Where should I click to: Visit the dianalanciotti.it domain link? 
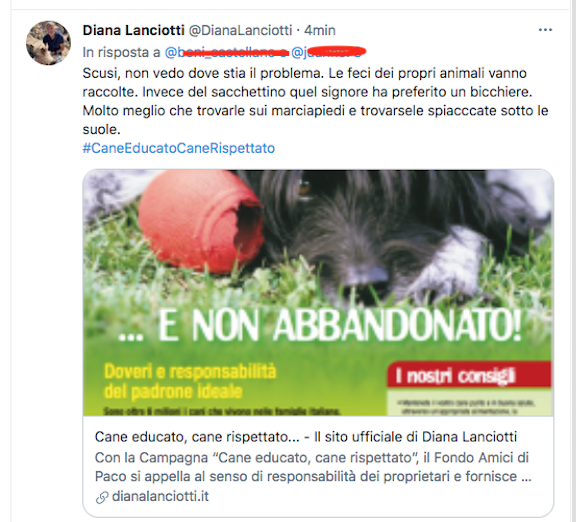pos(160,496)
